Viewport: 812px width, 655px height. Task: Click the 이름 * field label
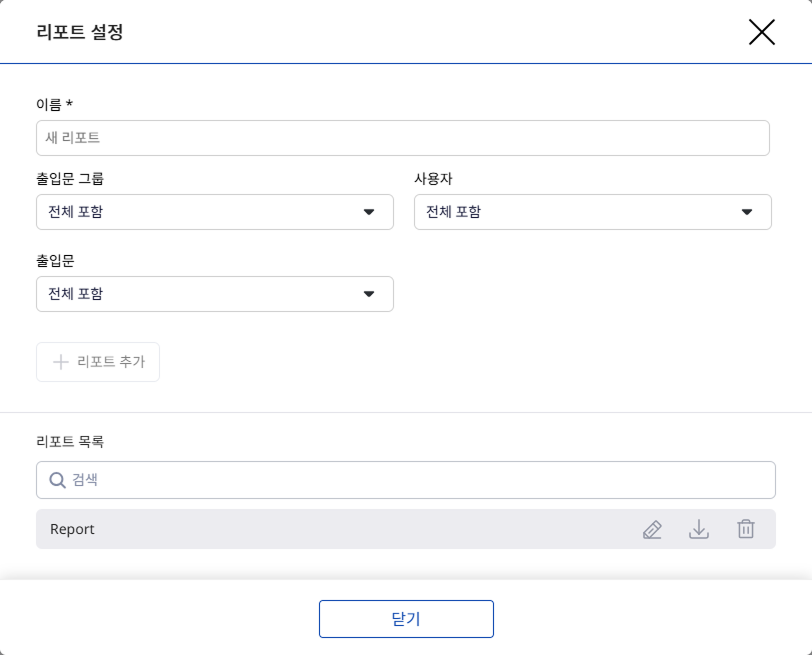54,104
